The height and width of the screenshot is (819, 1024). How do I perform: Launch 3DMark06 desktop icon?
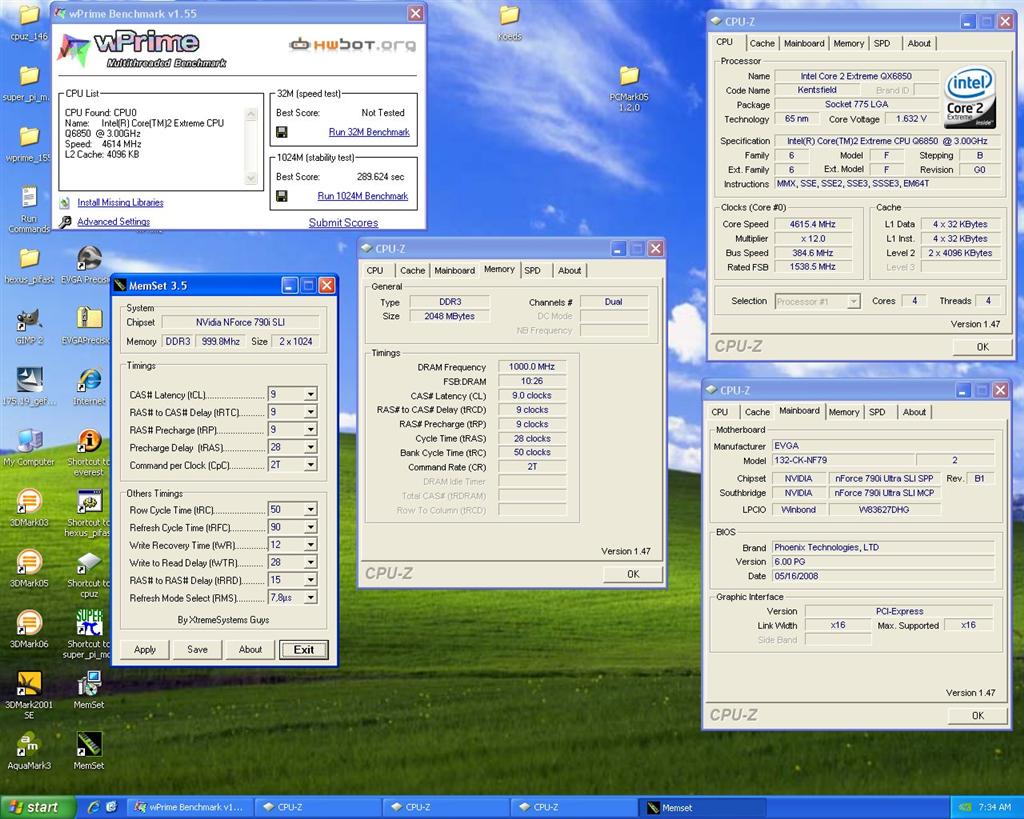click(x=29, y=623)
